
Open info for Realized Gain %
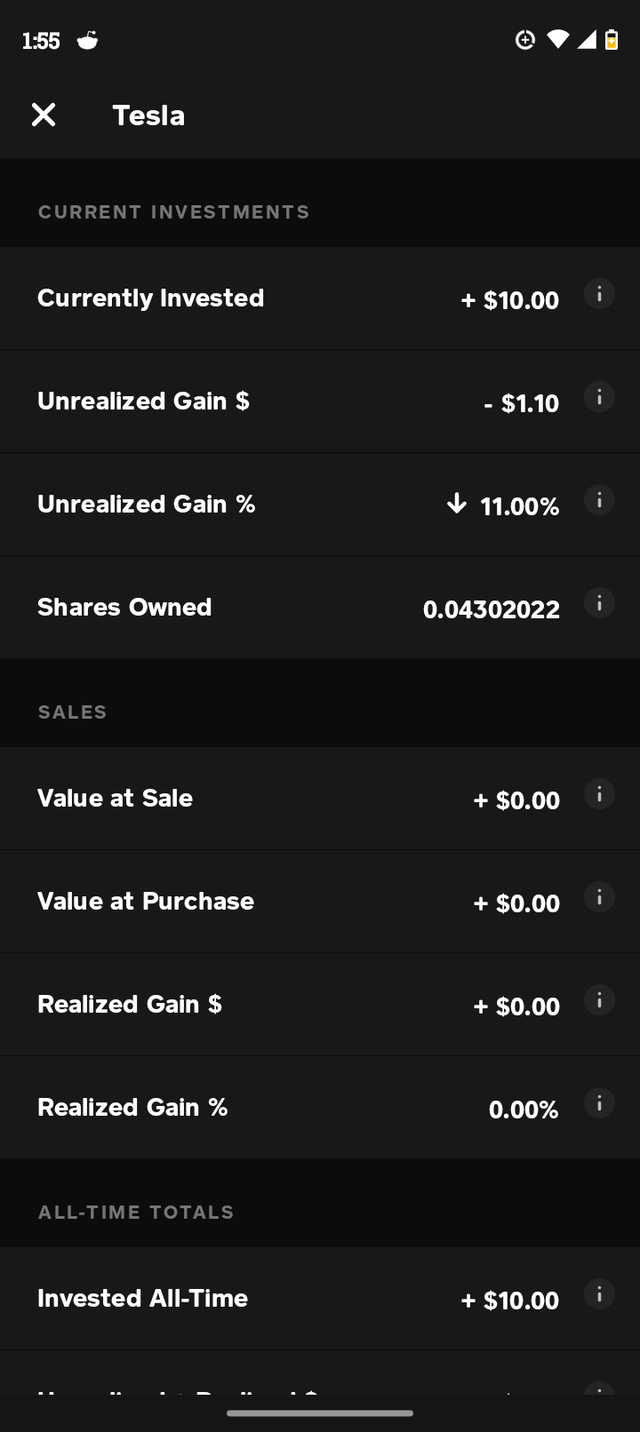pos(599,1103)
